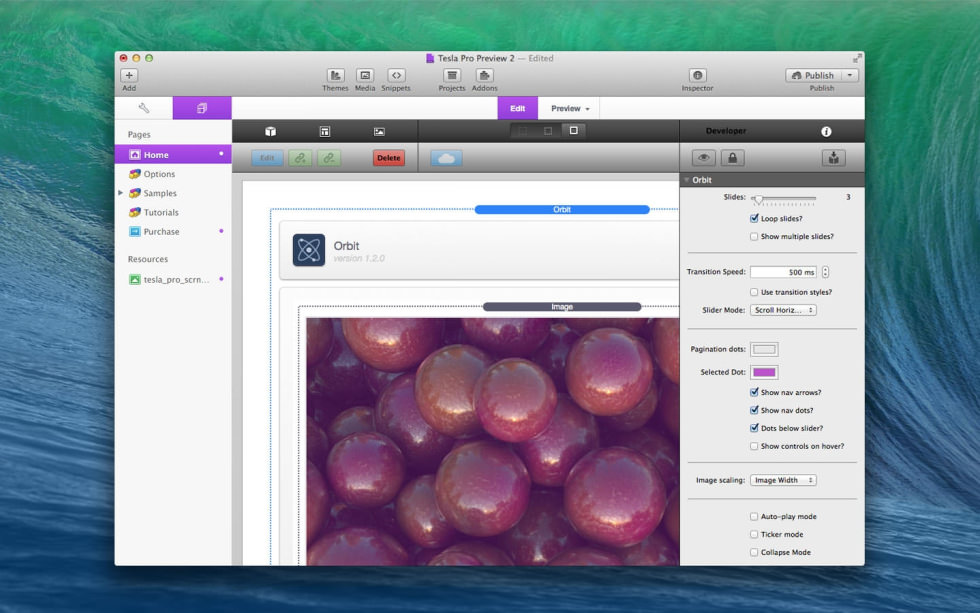Viewport: 980px width, 613px height.
Task: Click the Publish button
Action: click(813, 75)
